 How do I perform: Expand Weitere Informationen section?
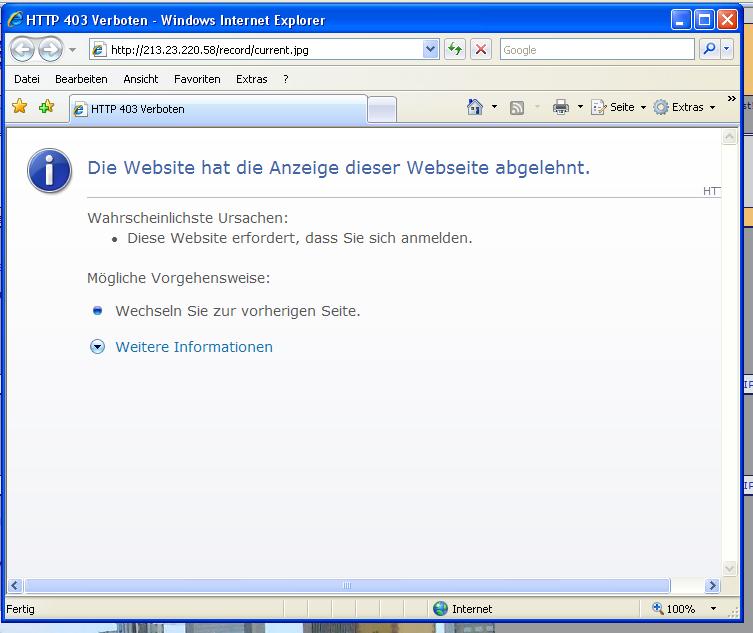pos(193,347)
